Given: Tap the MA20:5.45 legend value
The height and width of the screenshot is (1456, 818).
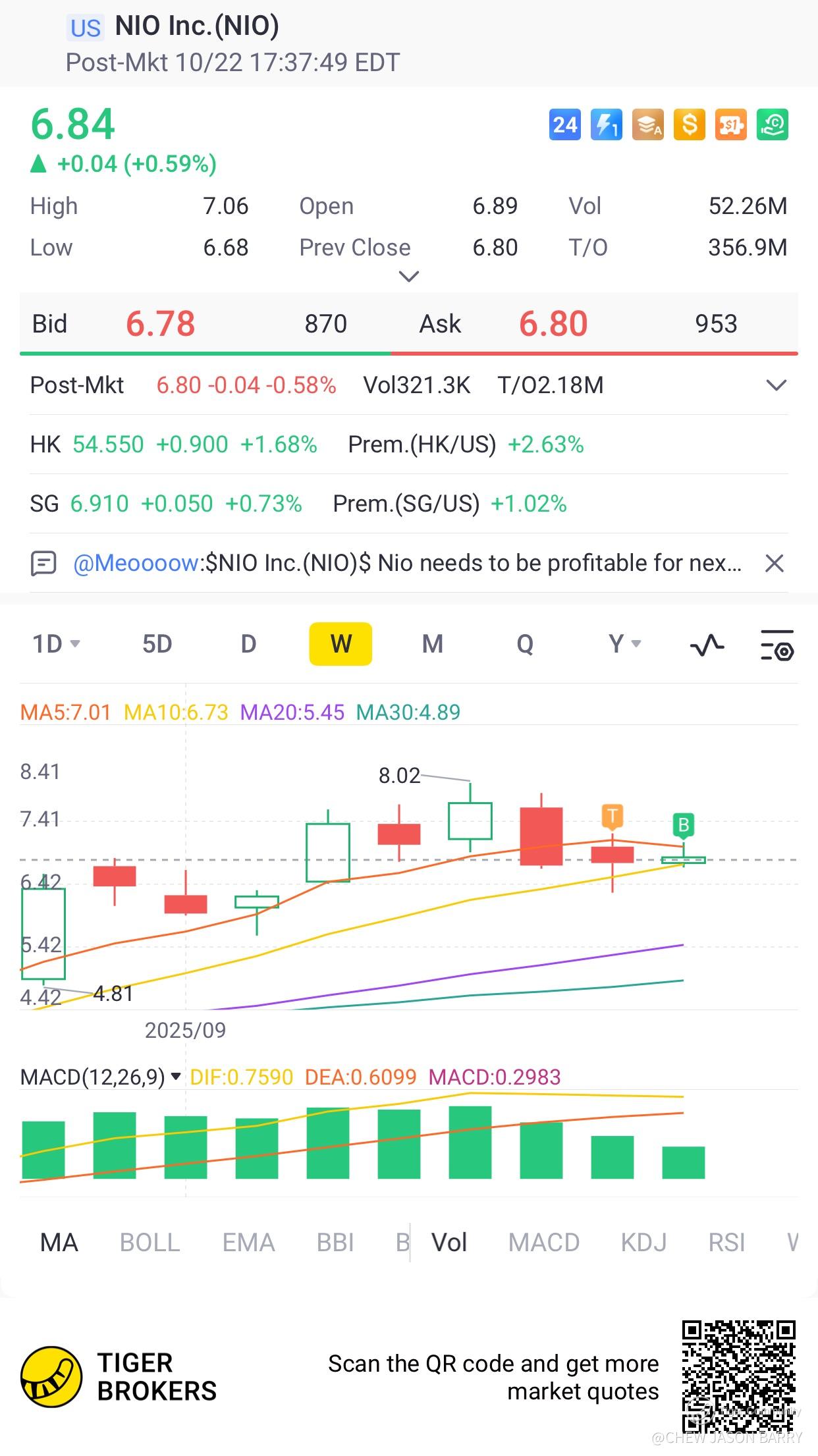Looking at the screenshot, I should pyautogui.click(x=292, y=713).
